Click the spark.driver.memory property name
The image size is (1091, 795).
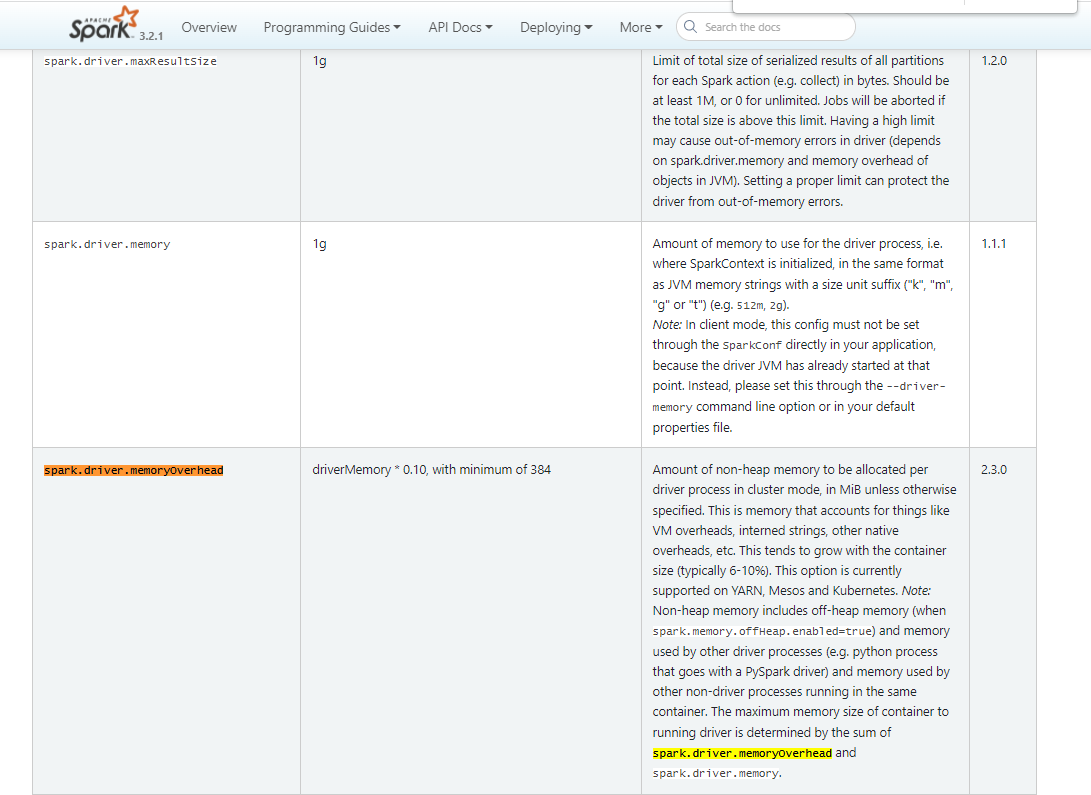coord(107,244)
